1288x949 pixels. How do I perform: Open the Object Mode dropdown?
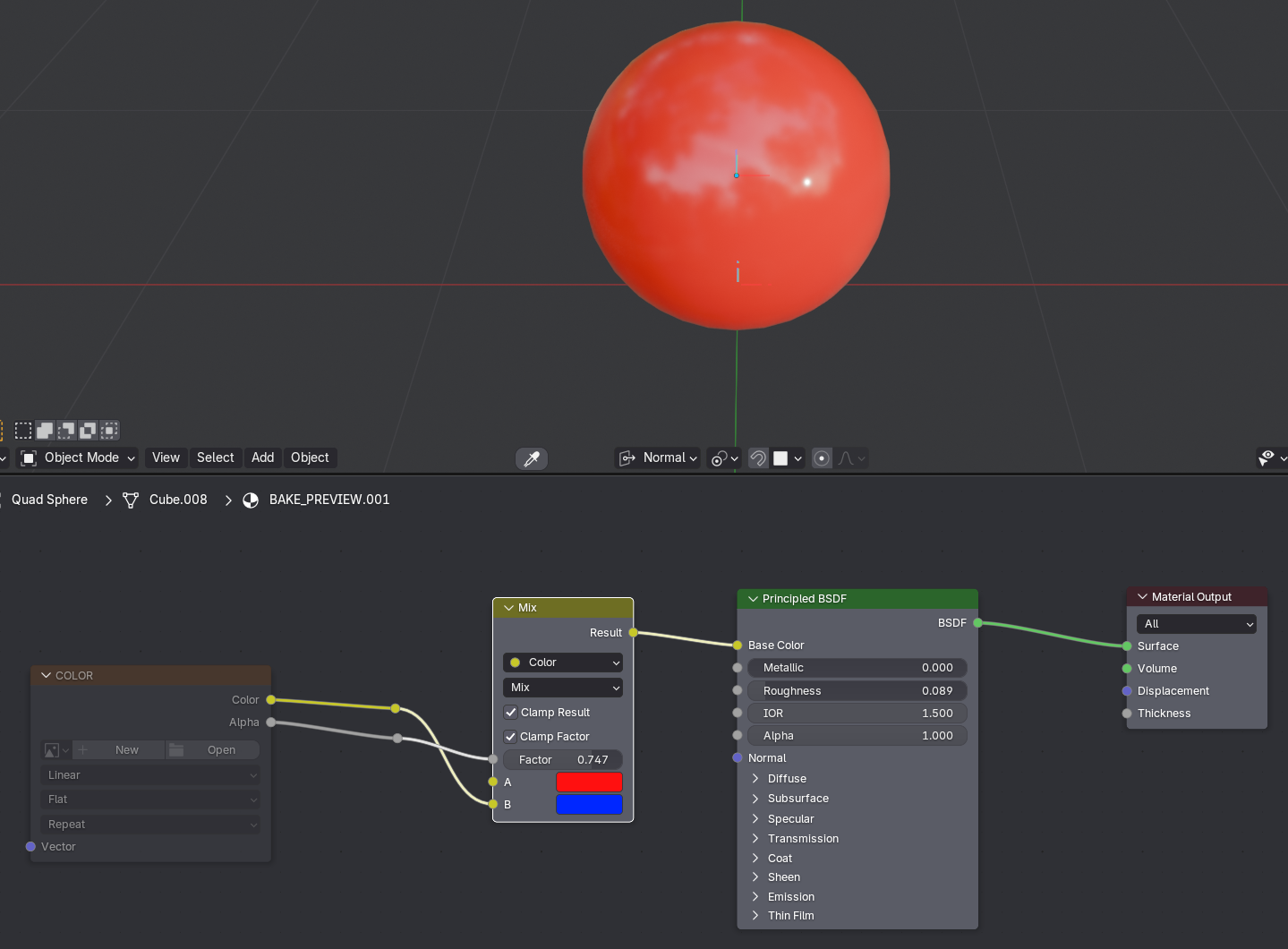tap(78, 458)
